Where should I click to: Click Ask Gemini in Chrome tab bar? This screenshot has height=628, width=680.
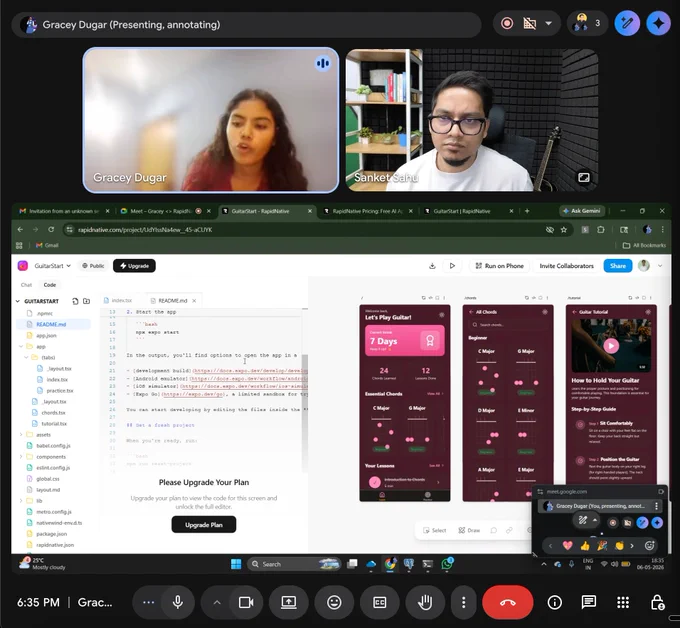[x=581, y=211]
